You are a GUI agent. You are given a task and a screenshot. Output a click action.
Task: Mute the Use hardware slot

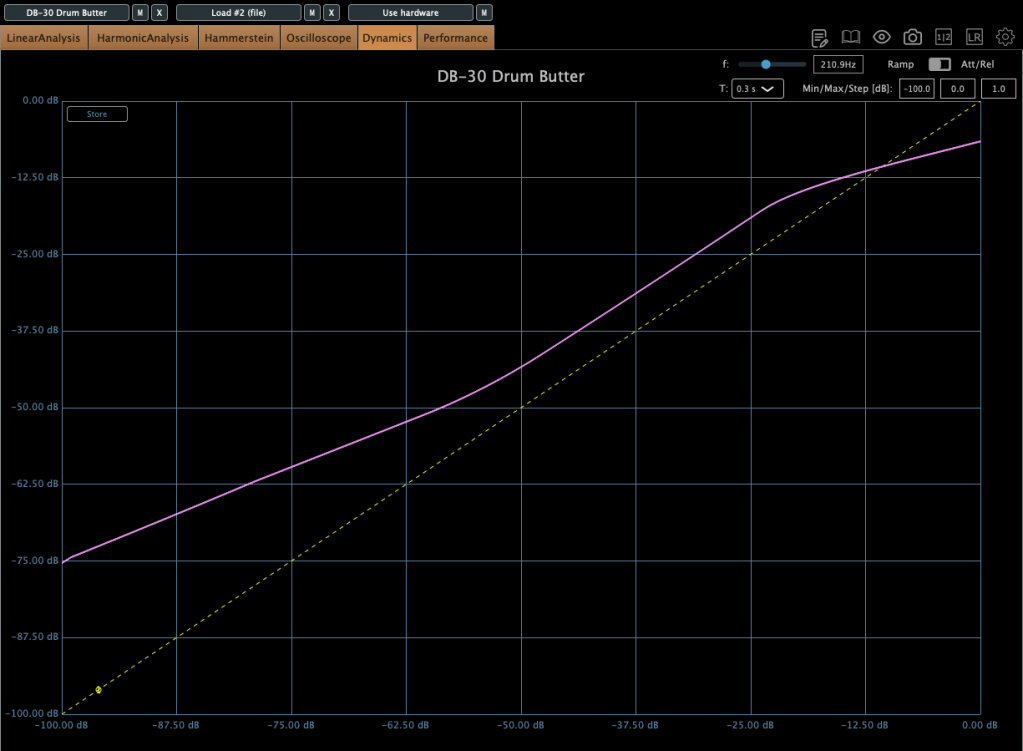tap(484, 13)
